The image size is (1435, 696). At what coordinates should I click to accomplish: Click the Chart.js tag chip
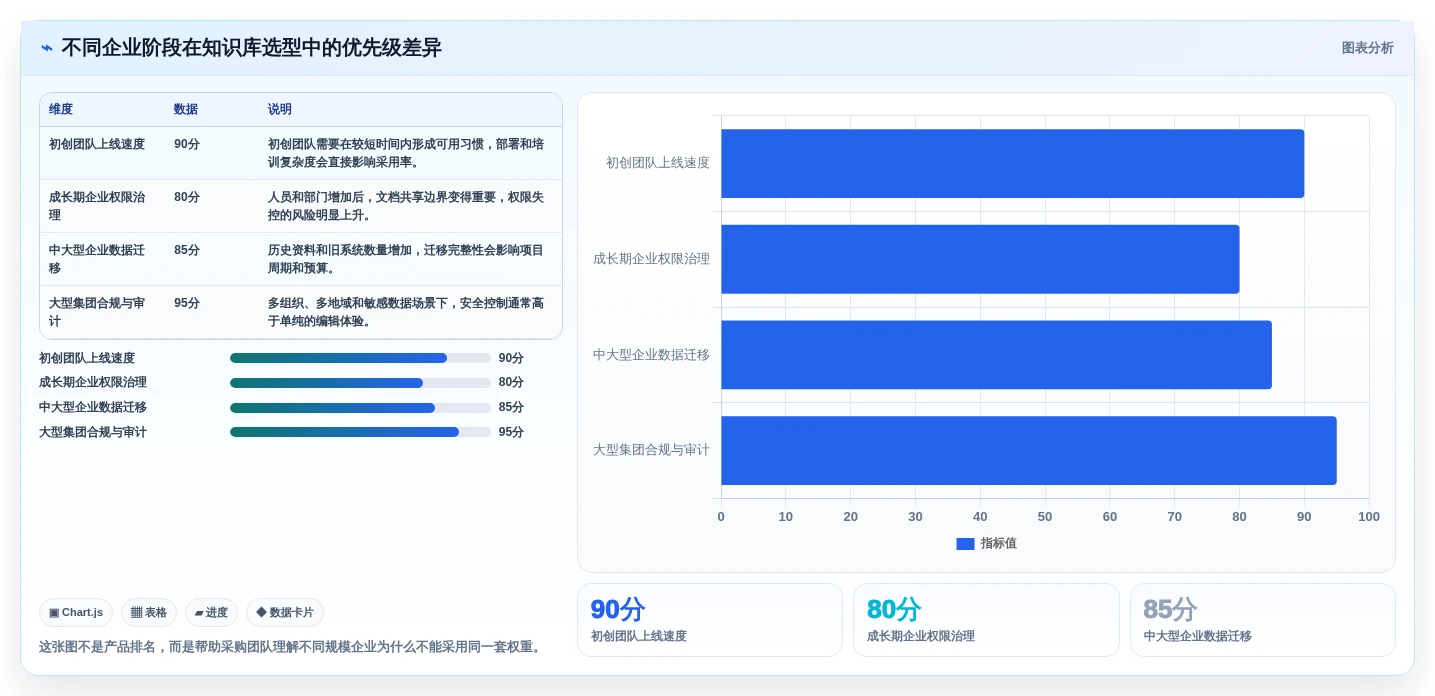(x=76, y=612)
